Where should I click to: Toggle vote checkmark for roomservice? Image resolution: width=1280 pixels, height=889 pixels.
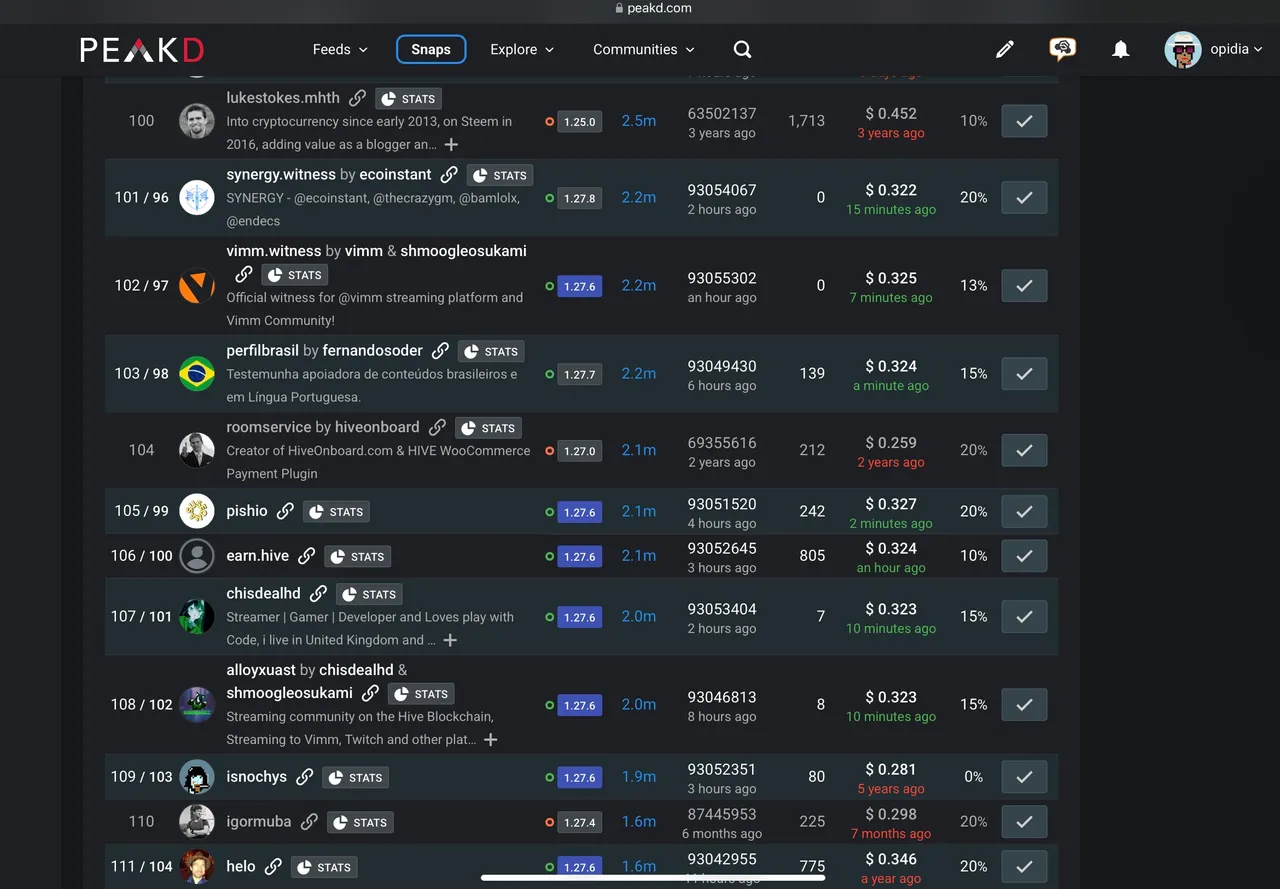[1024, 451]
